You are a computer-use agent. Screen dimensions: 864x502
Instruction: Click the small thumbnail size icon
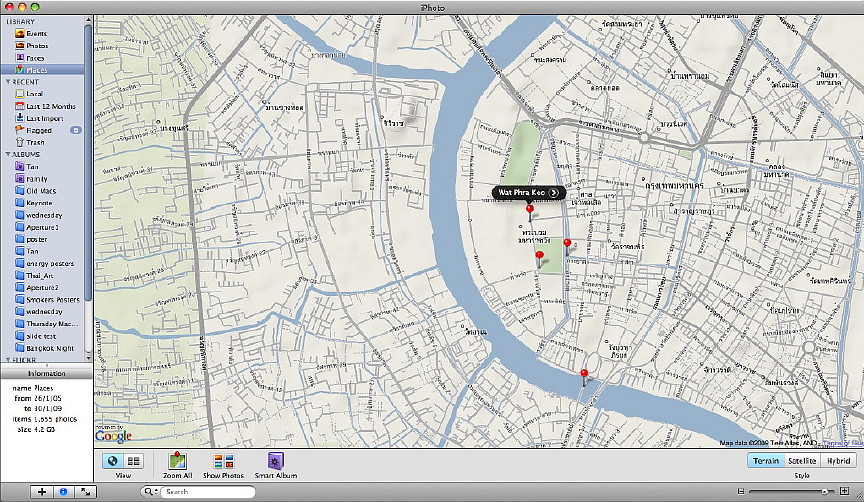coord(741,491)
